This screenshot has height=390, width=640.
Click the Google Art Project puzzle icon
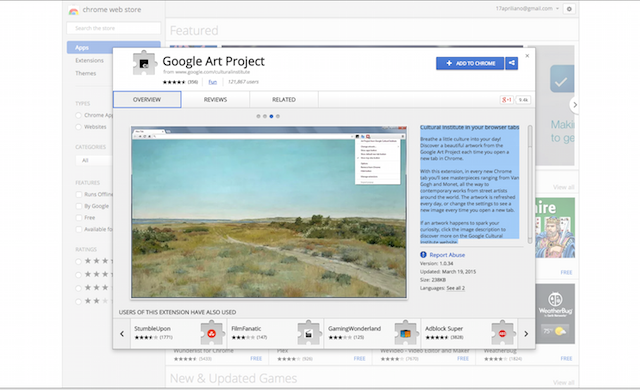pos(144,63)
